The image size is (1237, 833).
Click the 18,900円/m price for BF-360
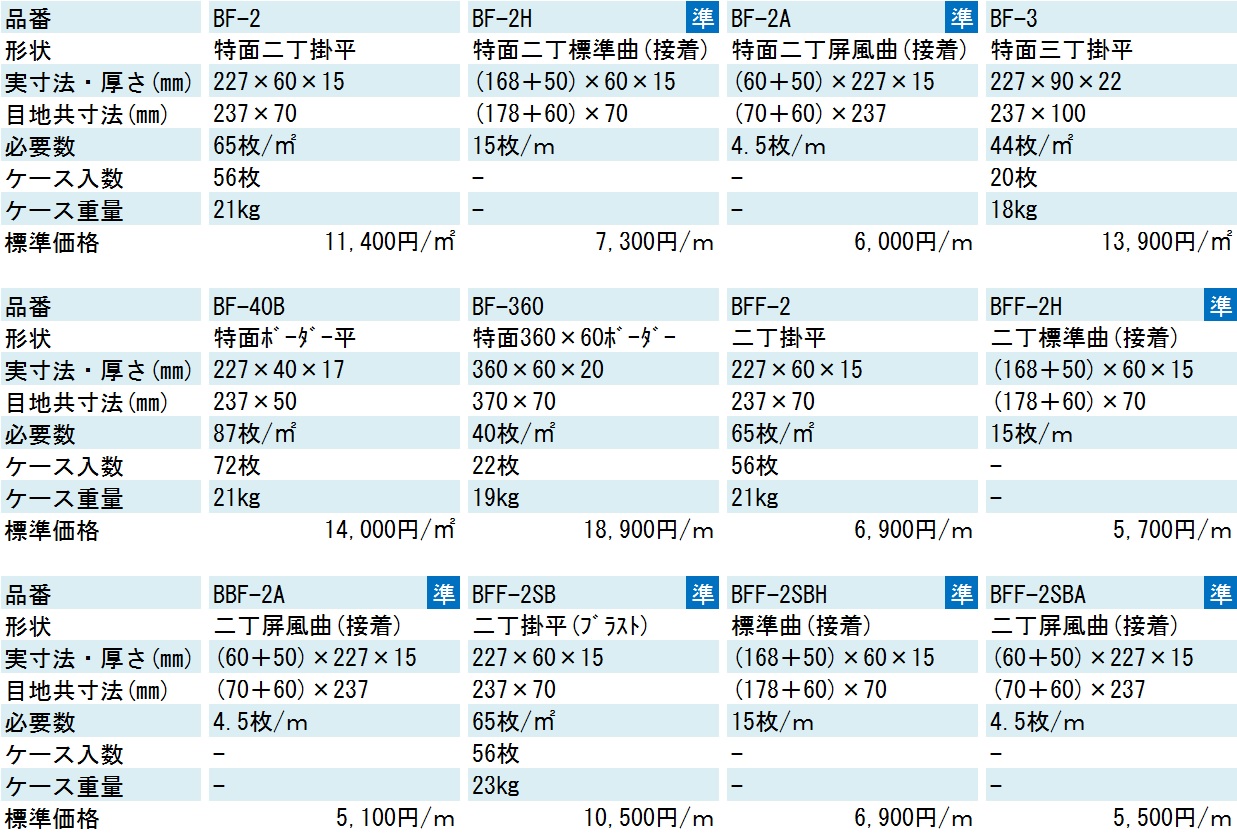pyautogui.click(x=649, y=530)
